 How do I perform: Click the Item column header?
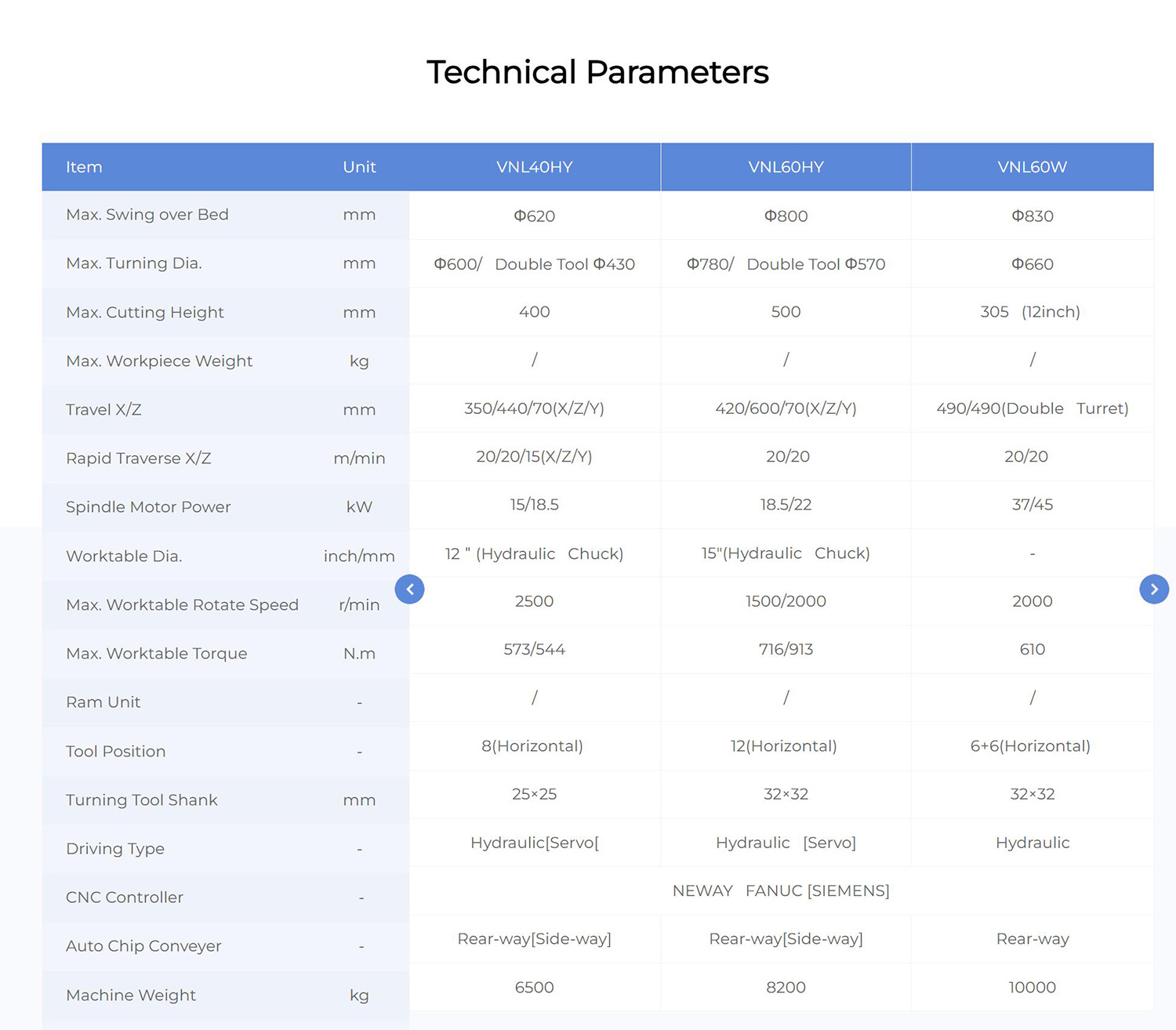(x=84, y=167)
